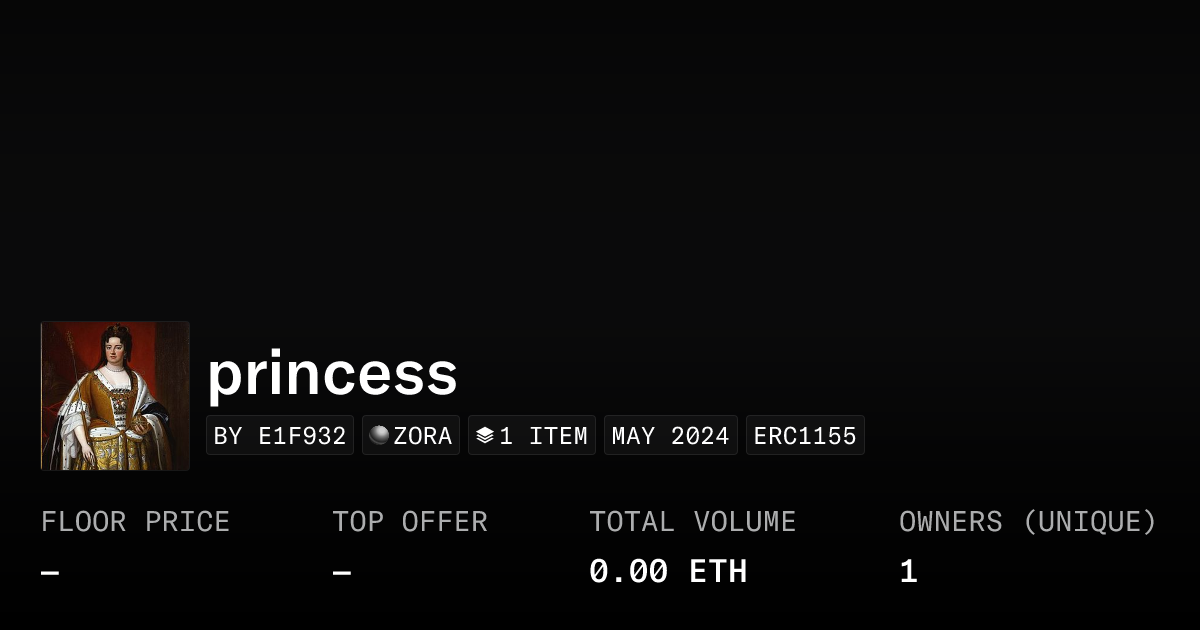This screenshot has width=1200, height=630.
Task: Click the 1 ITEM count text
Action: point(543,436)
